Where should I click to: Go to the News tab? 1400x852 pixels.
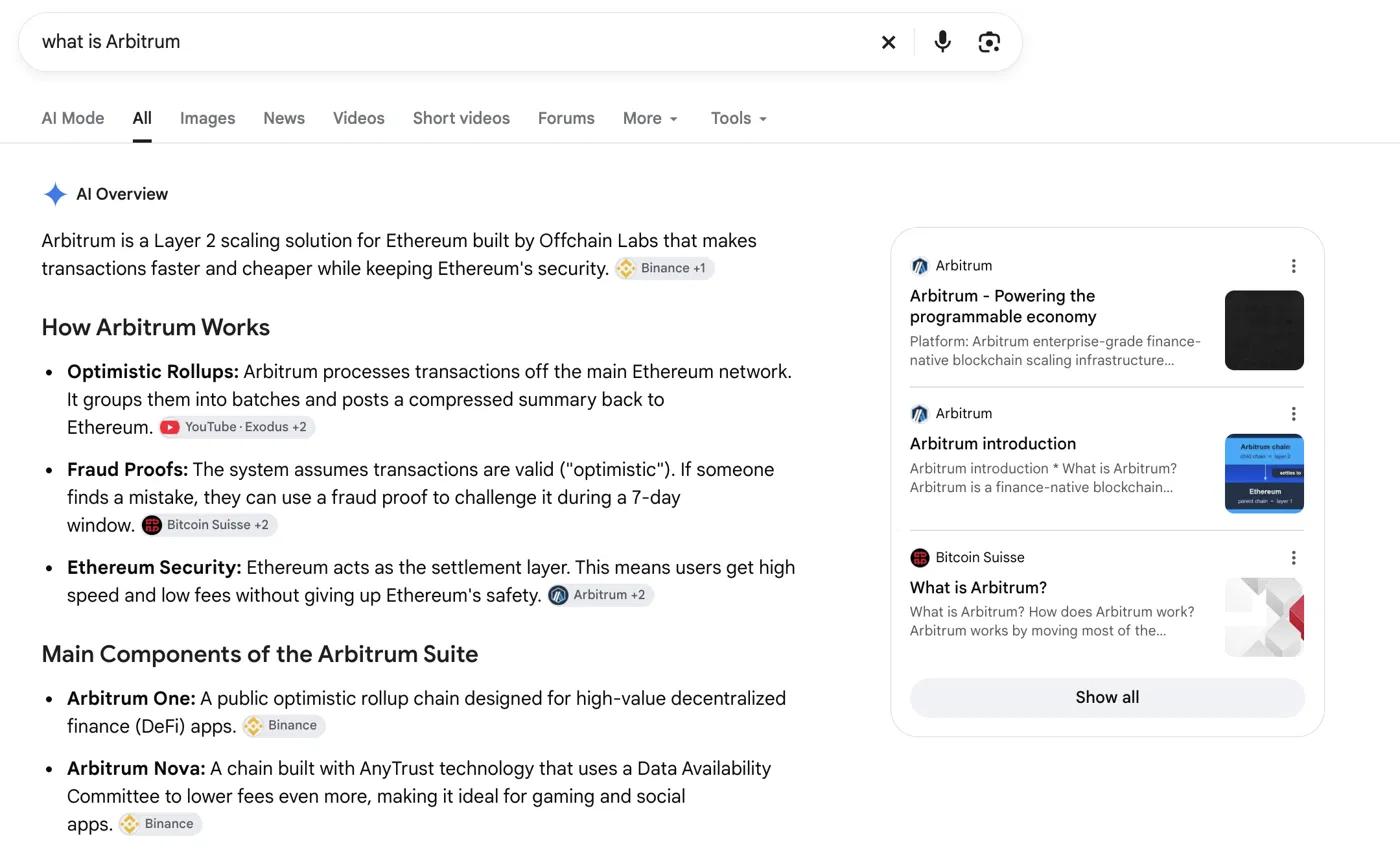[284, 118]
